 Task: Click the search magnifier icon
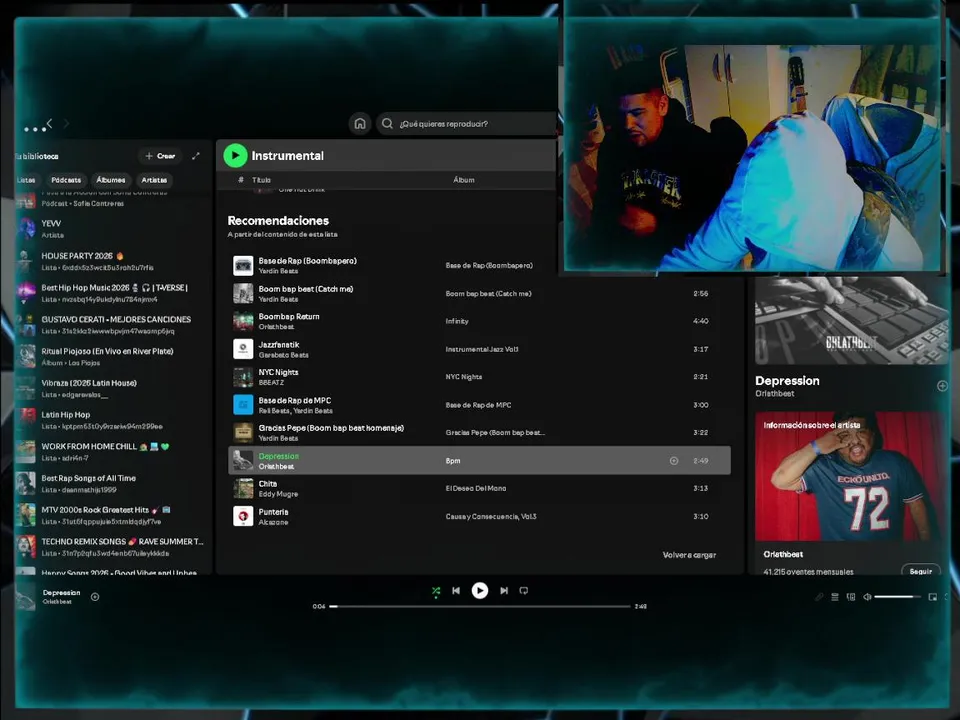tap(387, 124)
